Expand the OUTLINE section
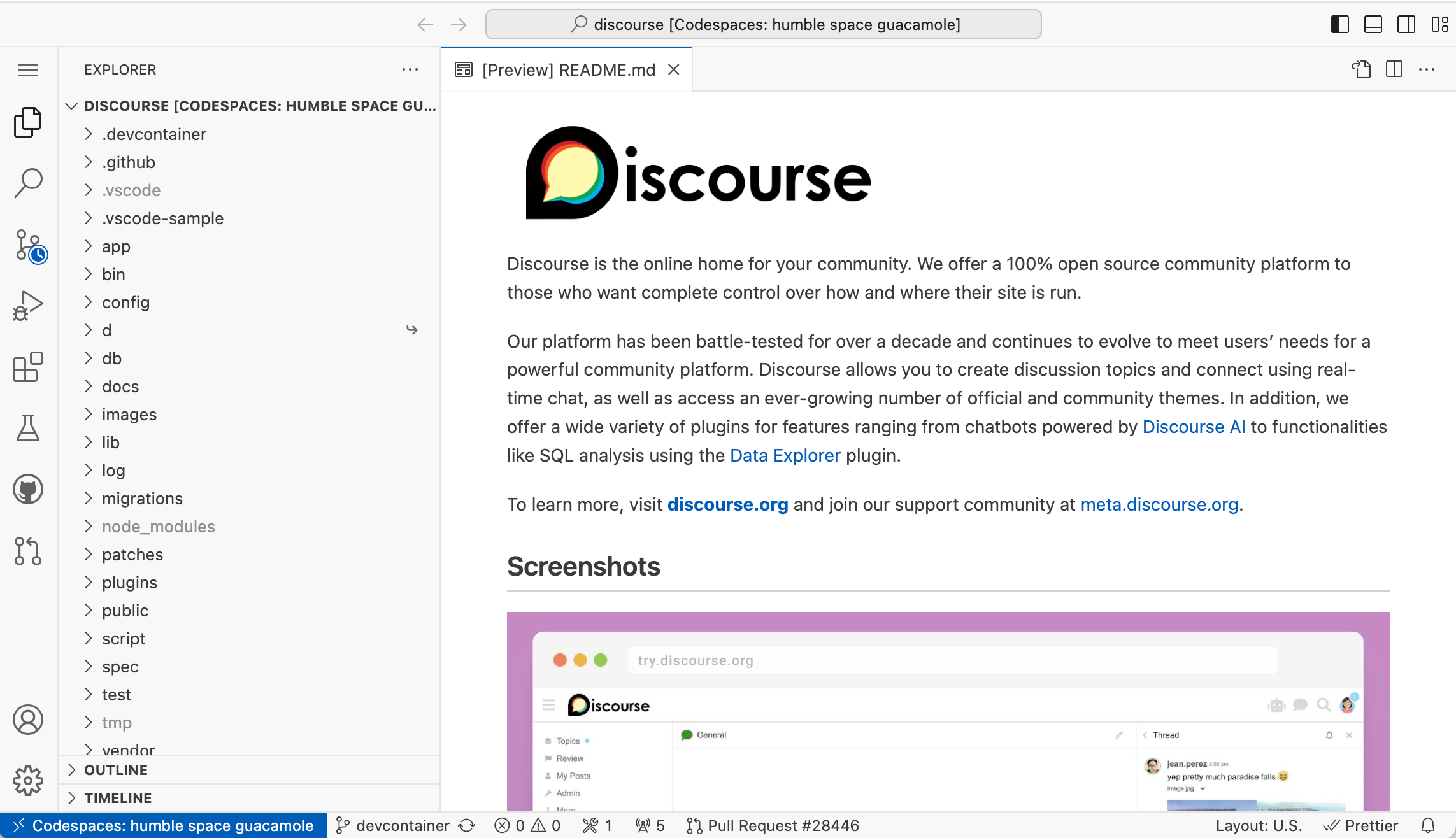 (116, 770)
